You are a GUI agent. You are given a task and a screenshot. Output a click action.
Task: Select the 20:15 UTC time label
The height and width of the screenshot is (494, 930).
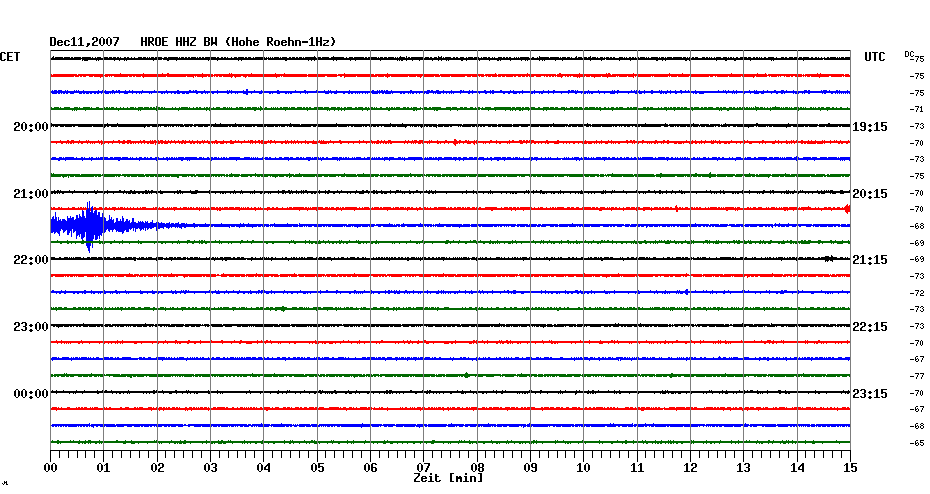click(x=870, y=194)
